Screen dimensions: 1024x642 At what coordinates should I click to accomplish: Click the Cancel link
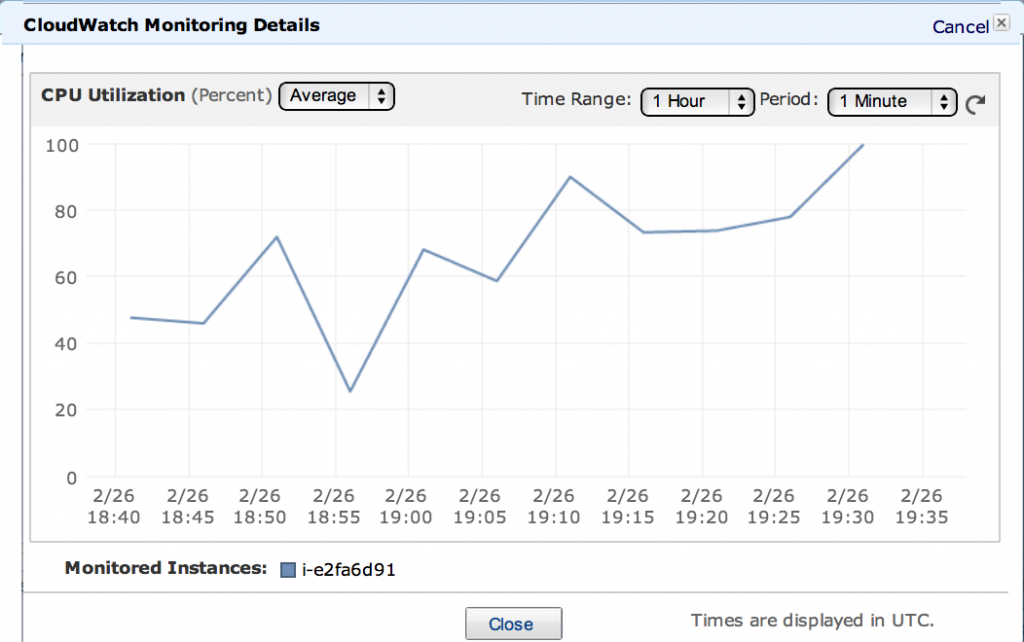960,27
